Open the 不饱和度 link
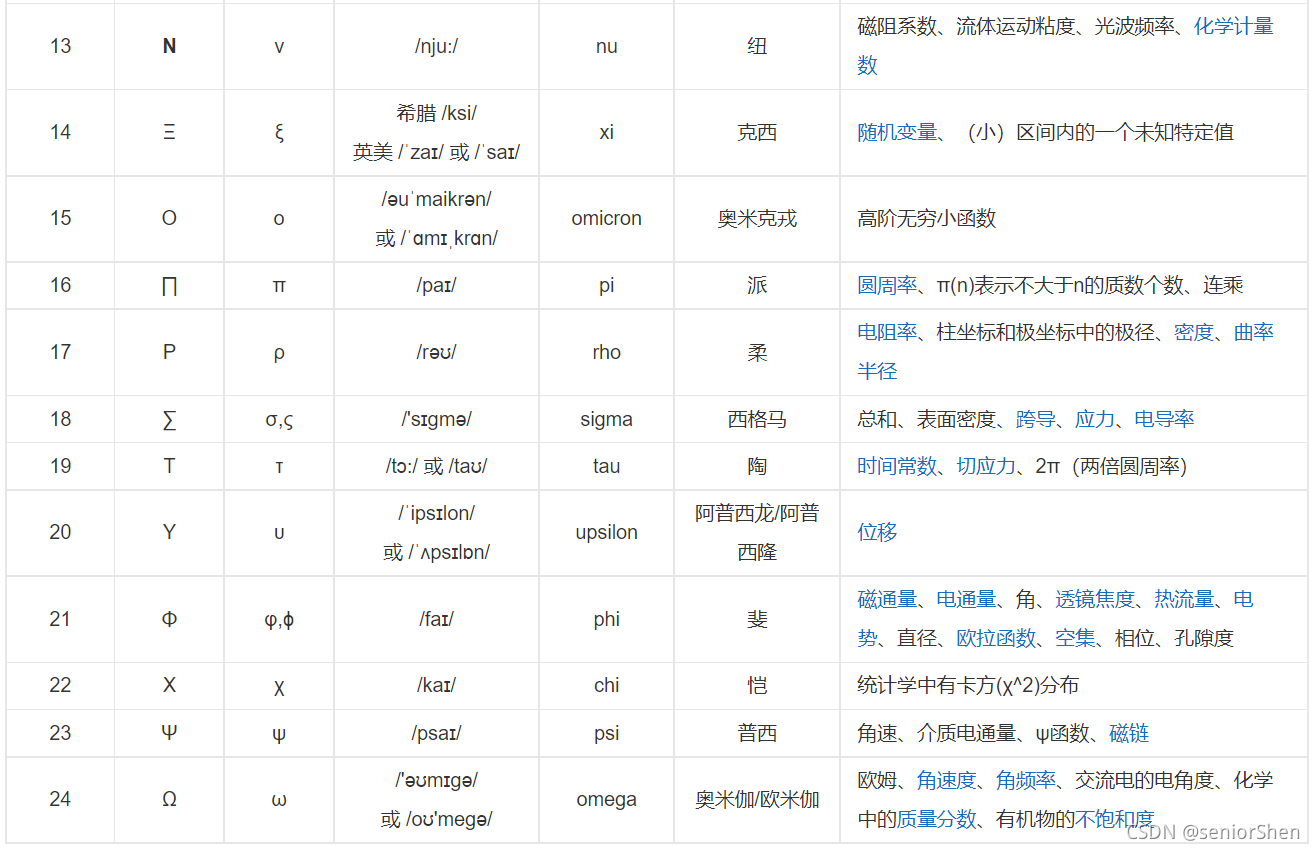1315x850 pixels. (1115, 819)
